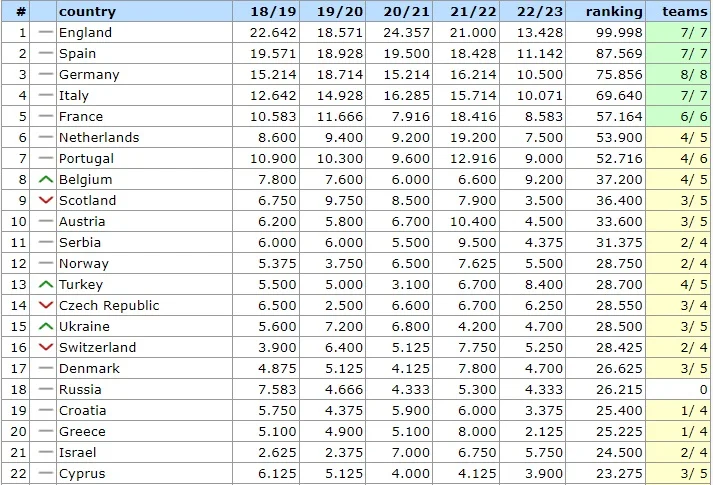Sort by the ranking column header
Viewport: 713px width, 485px height.
tap(614, 12)
